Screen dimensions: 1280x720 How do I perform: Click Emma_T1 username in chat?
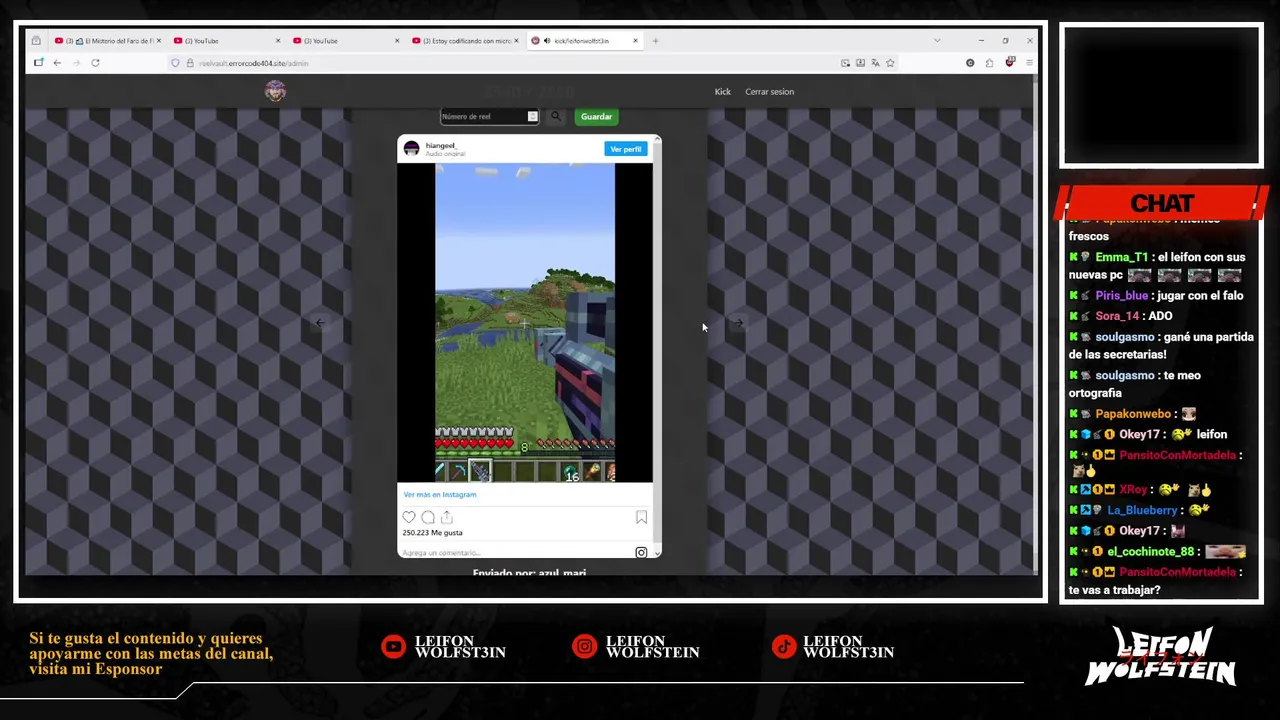point(1122,257)
